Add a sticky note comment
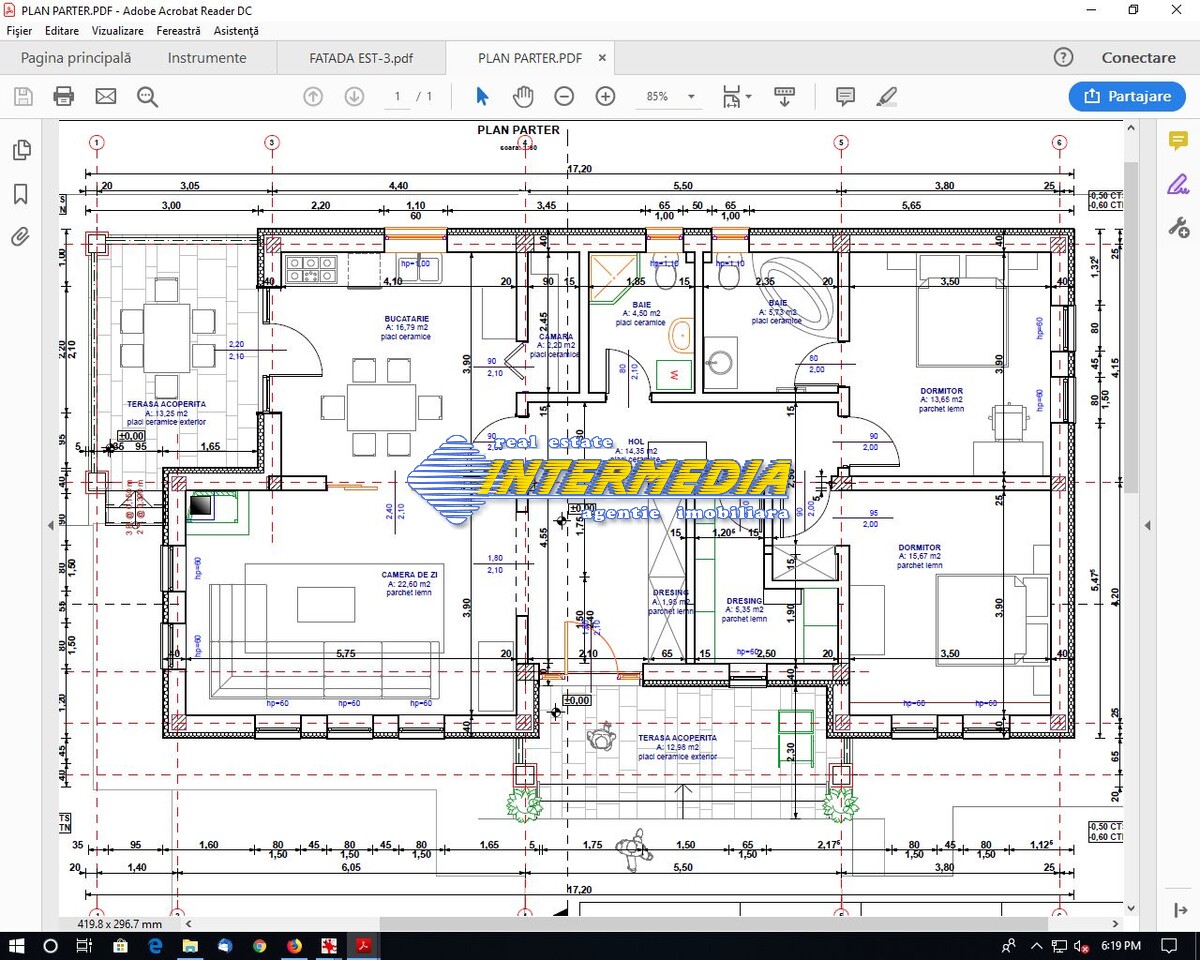The image size is (1200, 960). click(845, 96)
